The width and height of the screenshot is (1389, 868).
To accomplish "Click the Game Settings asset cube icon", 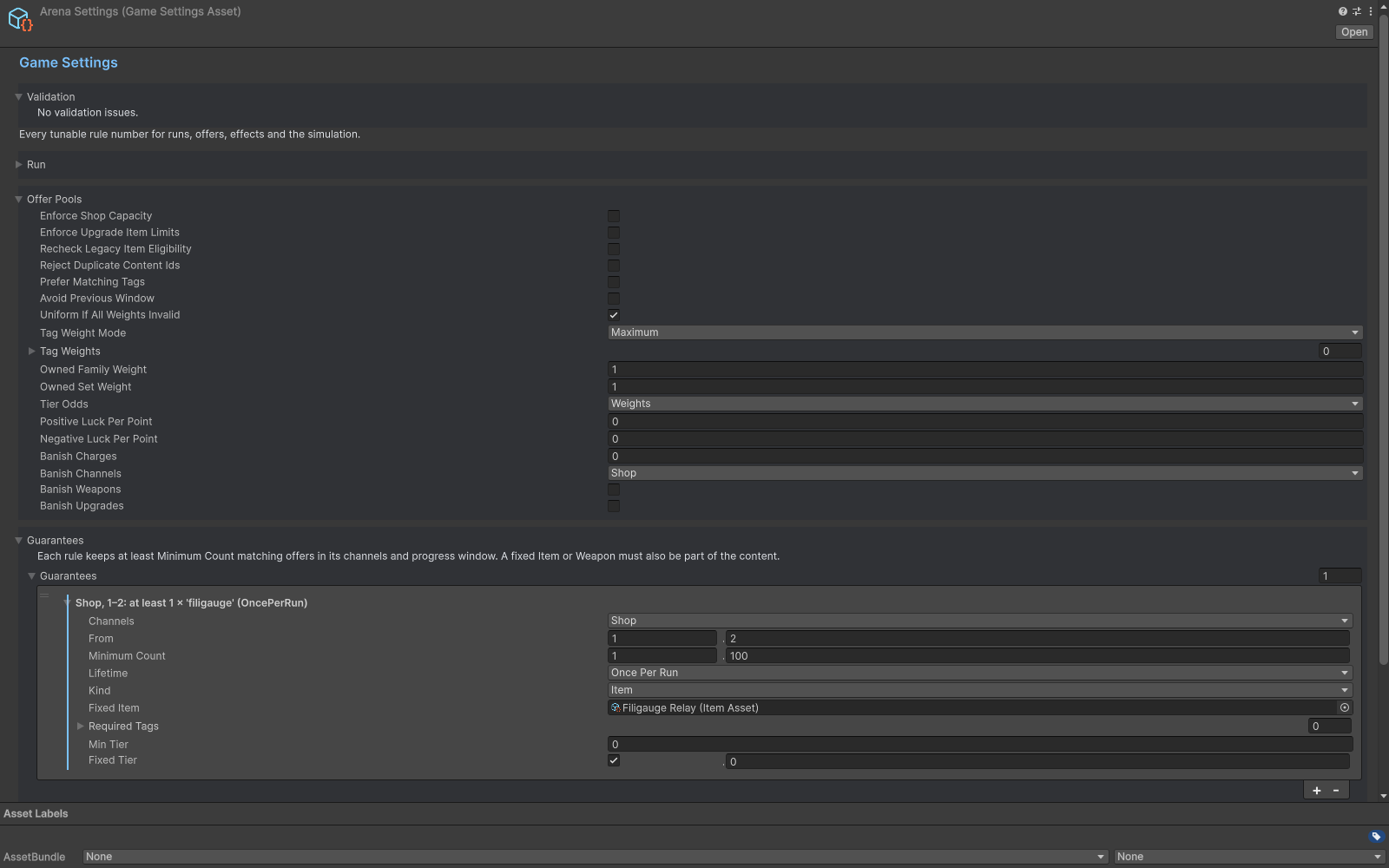I will coord(19,19).
